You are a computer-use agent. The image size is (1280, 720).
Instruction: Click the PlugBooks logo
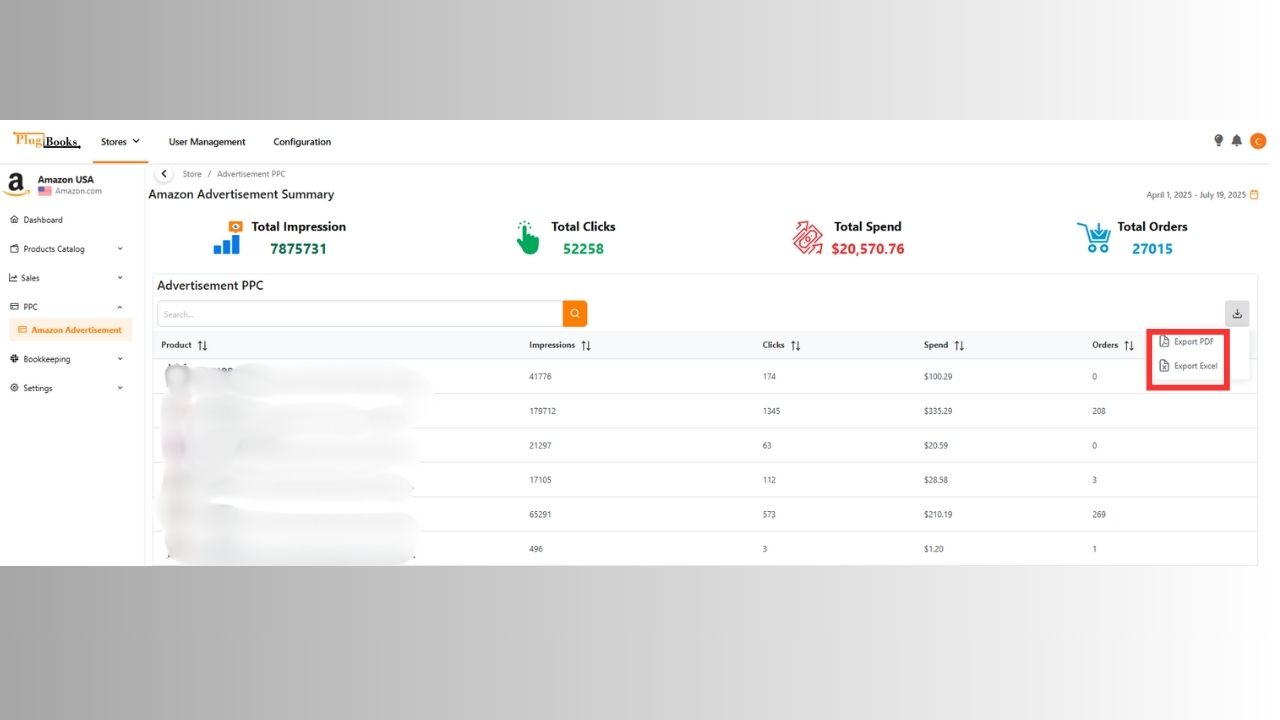pyautogui.click(x=45, y=140)
